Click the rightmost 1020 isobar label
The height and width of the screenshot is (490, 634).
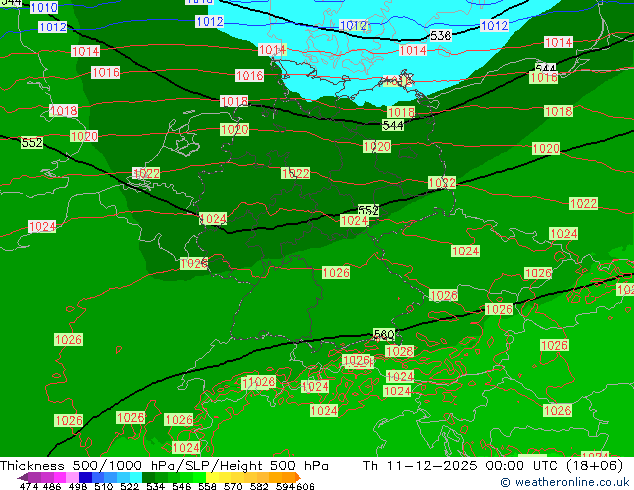pos(546,148)
